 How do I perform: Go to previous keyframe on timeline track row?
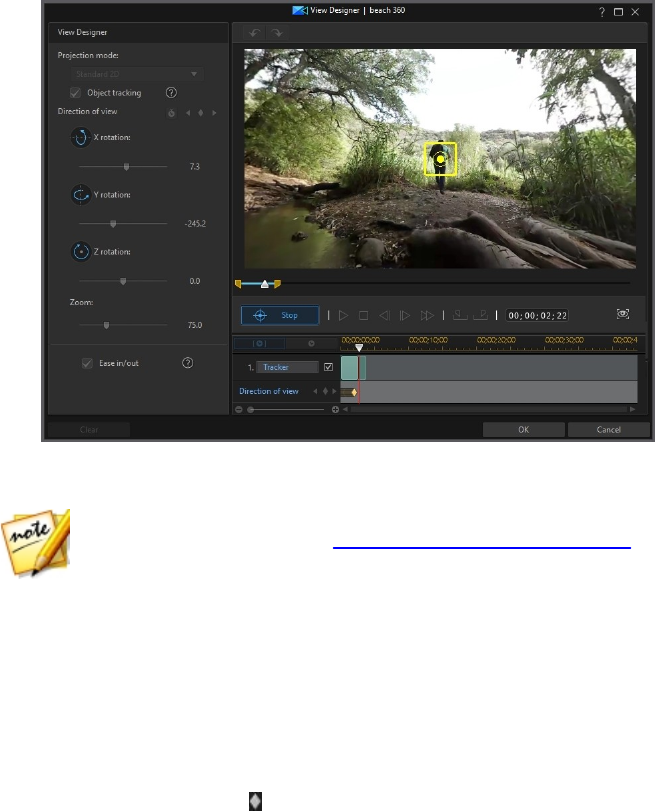click(315, 392)
